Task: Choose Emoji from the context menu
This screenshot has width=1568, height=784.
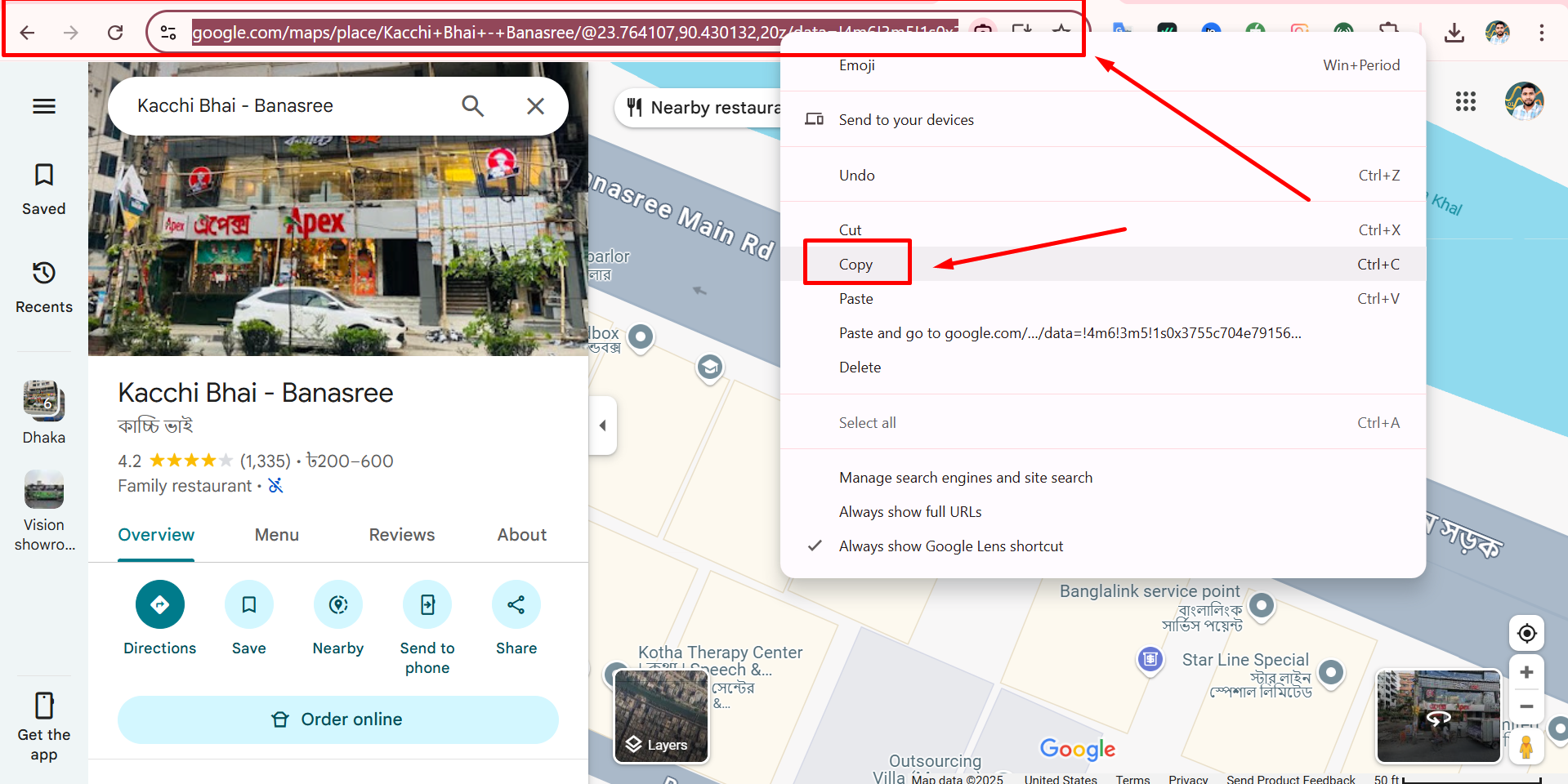Action: [x=1103, y=65]
